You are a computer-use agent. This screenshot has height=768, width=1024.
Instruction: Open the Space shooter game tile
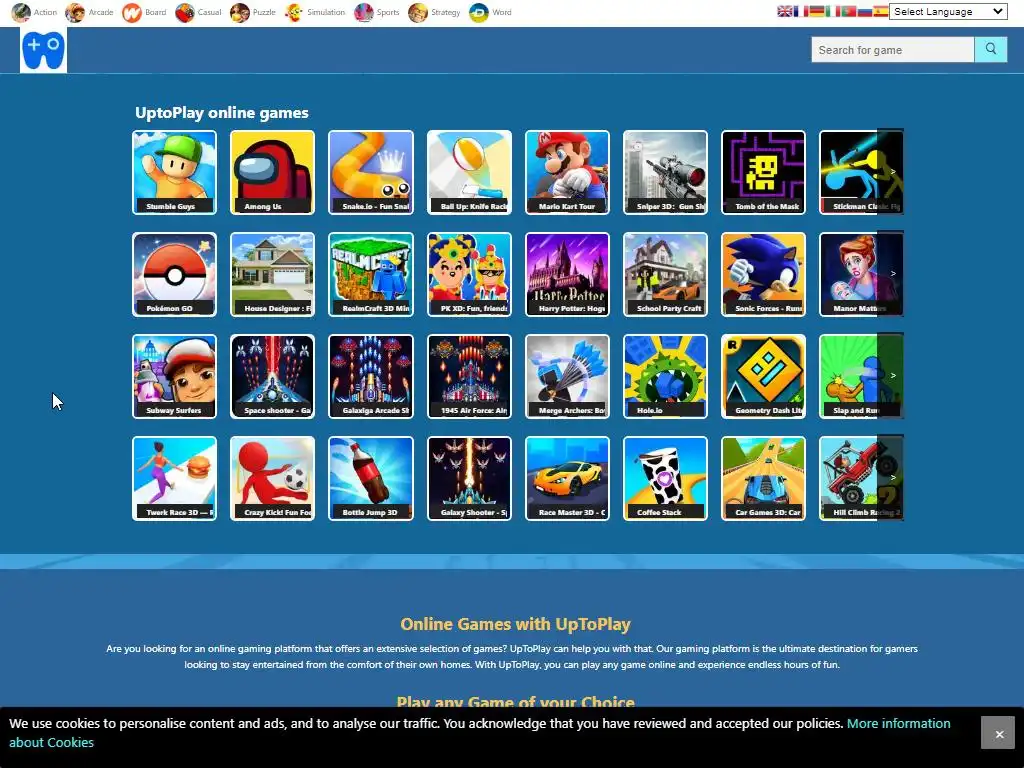(272, 376)
